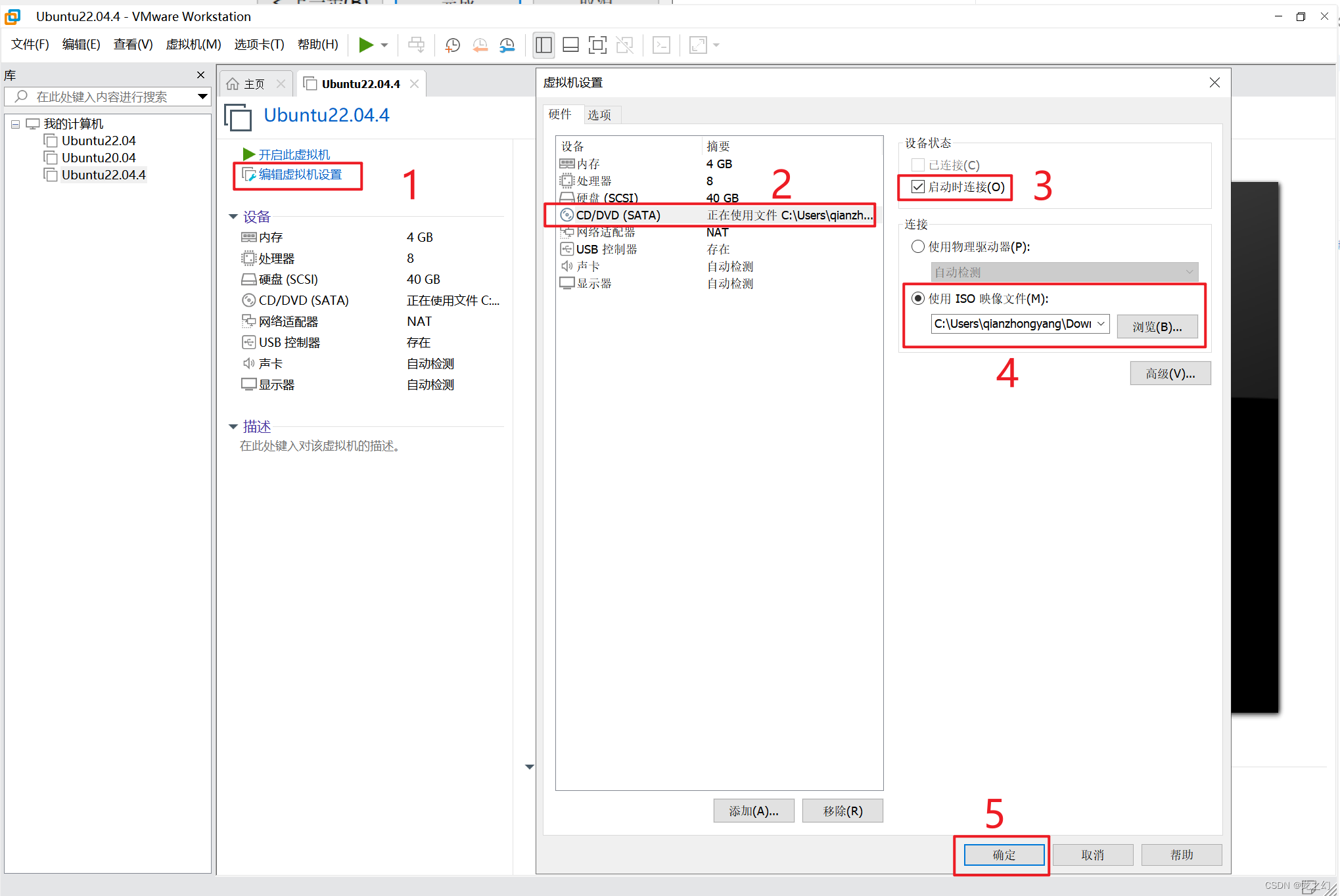This screenshot has height=896, width=1340.
Task: Click the 高级(V)... button
Action: (x=1170, y=373)
